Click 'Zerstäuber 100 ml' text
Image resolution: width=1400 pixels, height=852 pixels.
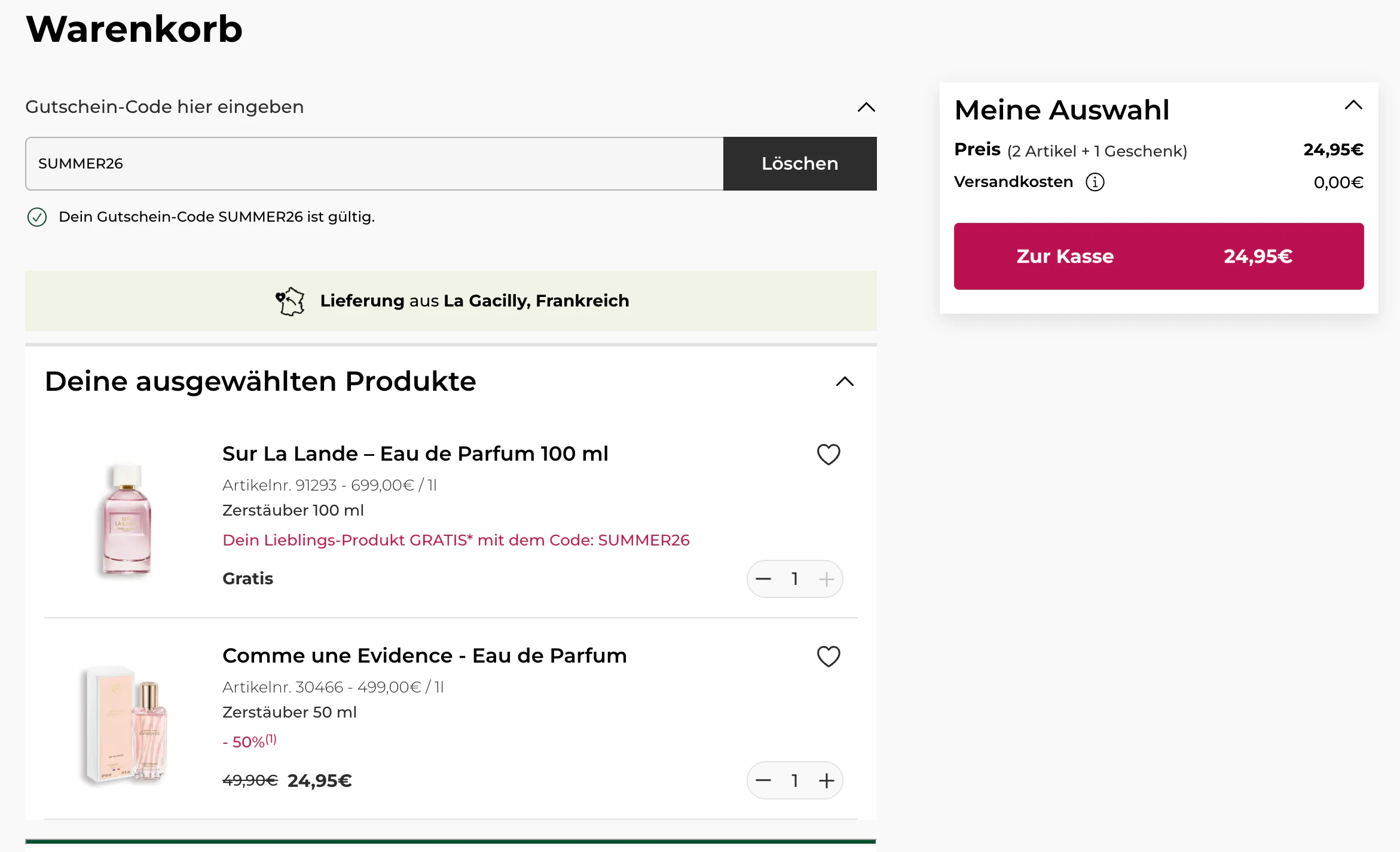pyautogui.click(x=293, y=510)
